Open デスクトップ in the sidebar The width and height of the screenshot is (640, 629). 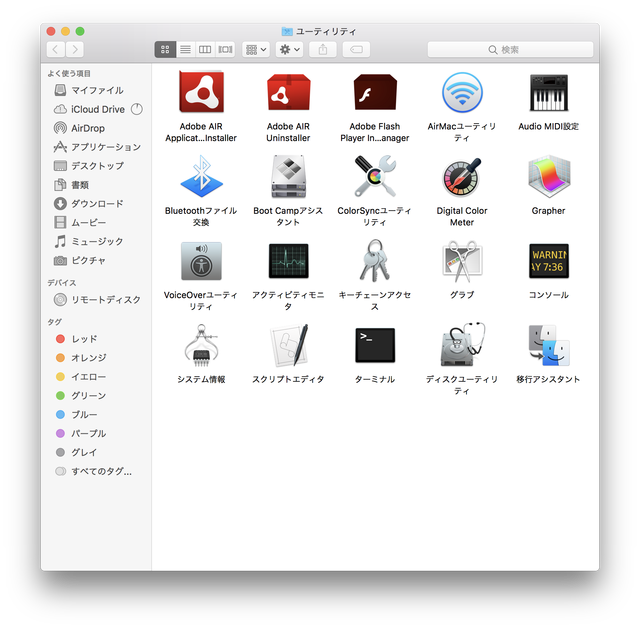(96, 166)
